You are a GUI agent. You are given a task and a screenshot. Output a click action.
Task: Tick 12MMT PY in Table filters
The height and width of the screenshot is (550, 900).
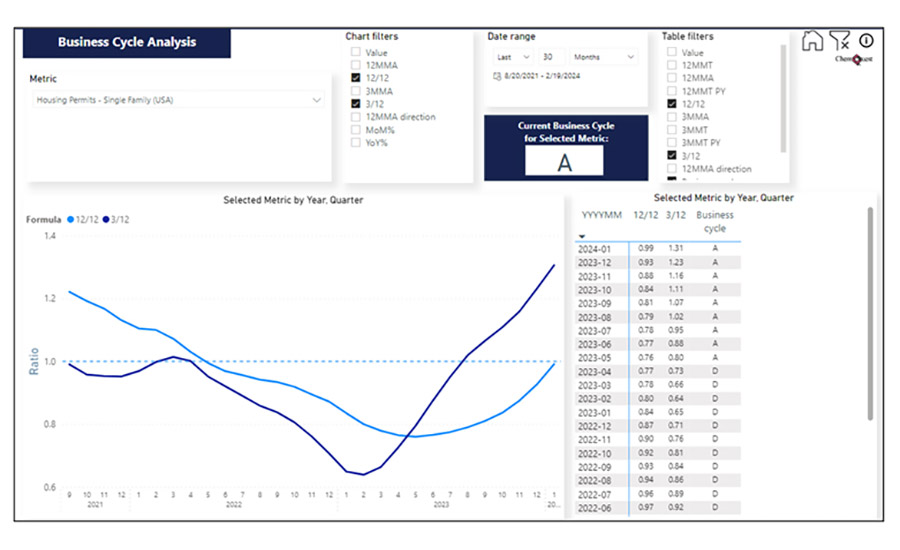coord(672,91)
